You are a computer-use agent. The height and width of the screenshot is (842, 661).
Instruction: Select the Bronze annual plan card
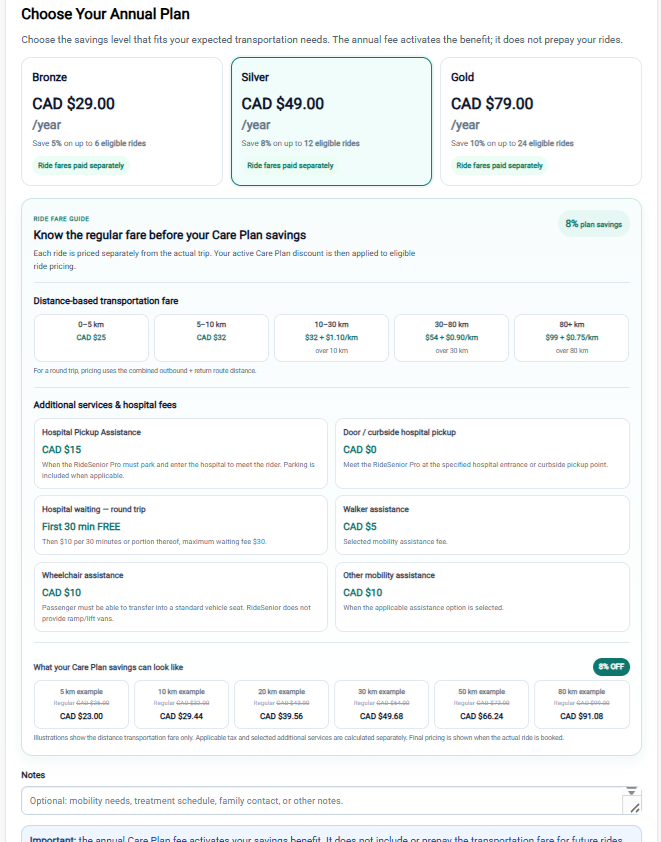tap(122, 121)
